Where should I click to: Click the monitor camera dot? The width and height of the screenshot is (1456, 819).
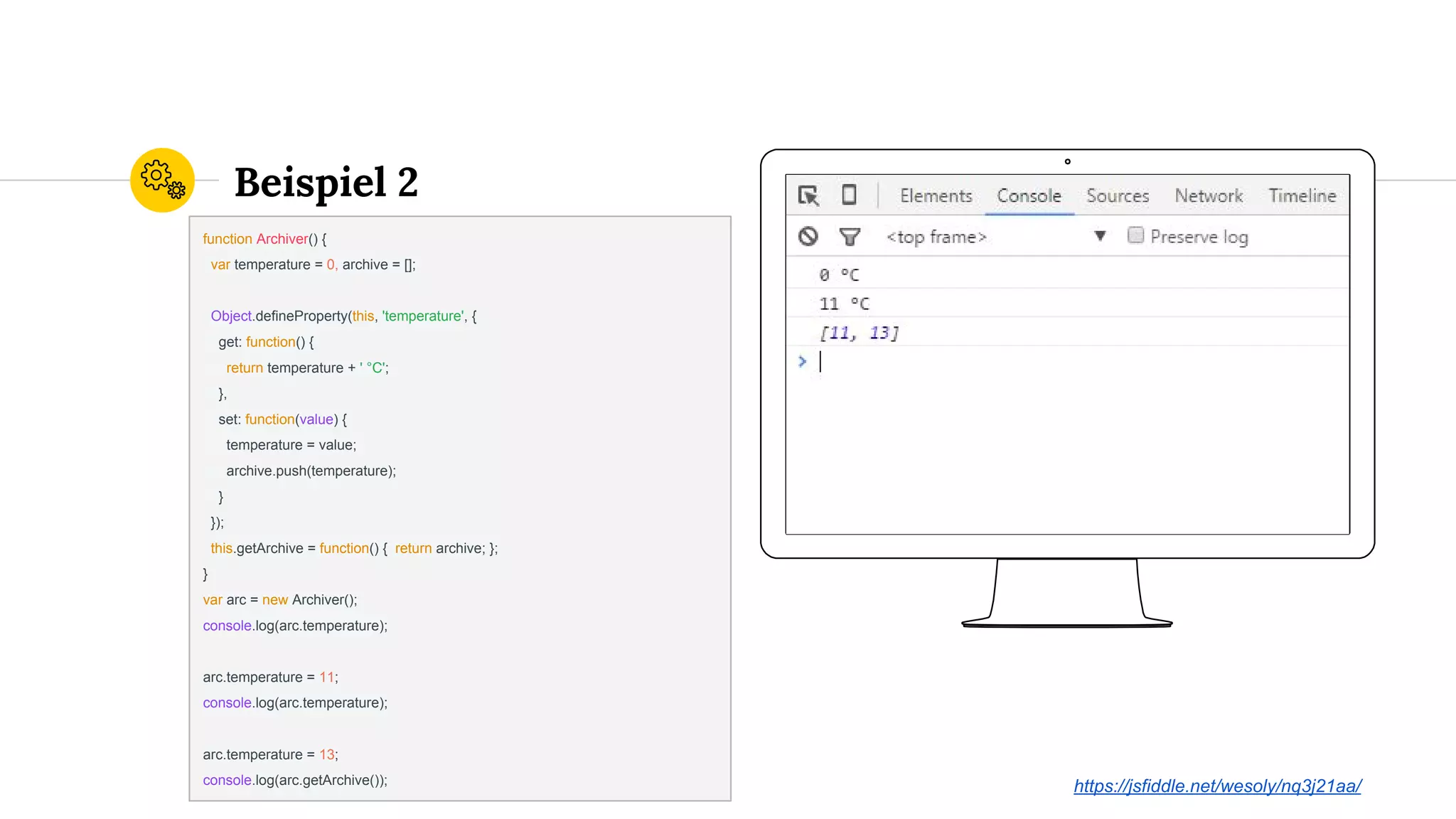[x=1067, y=161]
